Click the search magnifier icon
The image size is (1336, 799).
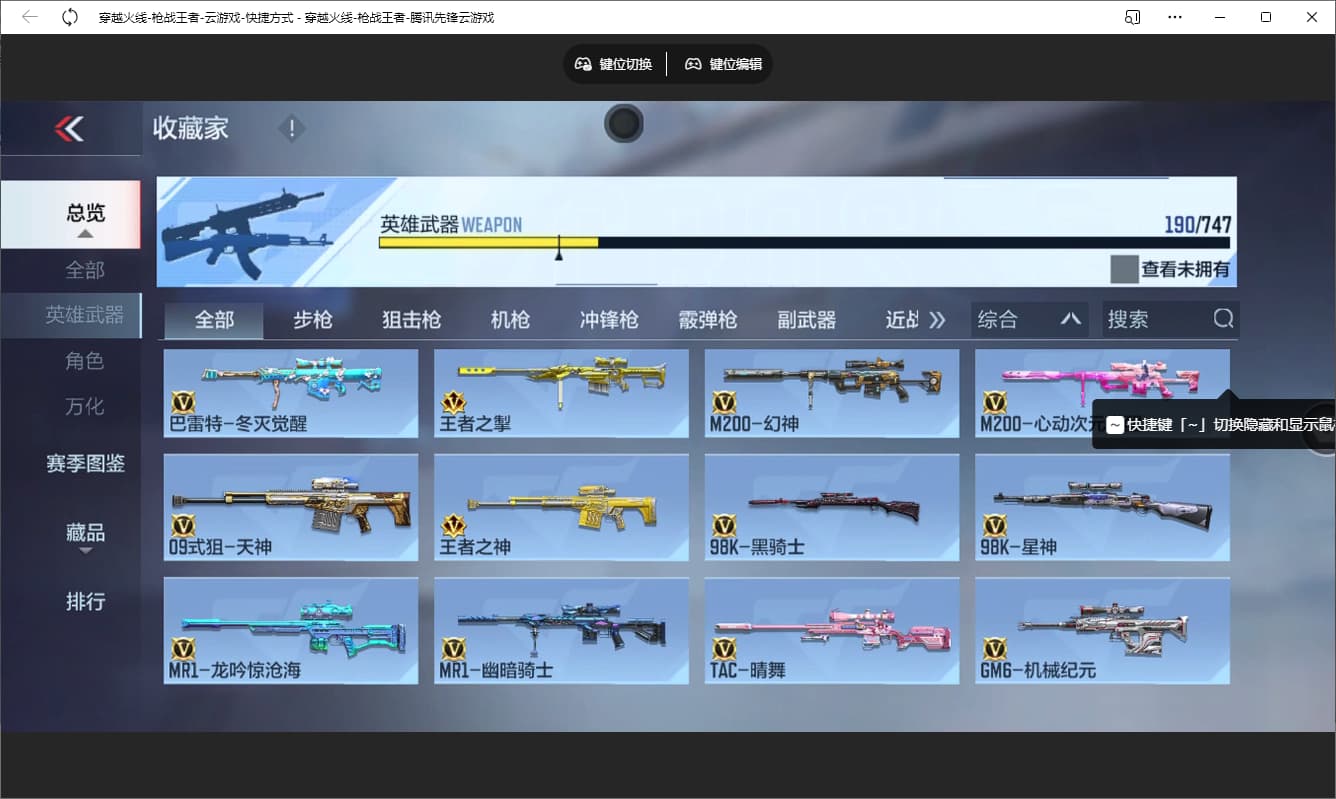[x=1223, y=319]
